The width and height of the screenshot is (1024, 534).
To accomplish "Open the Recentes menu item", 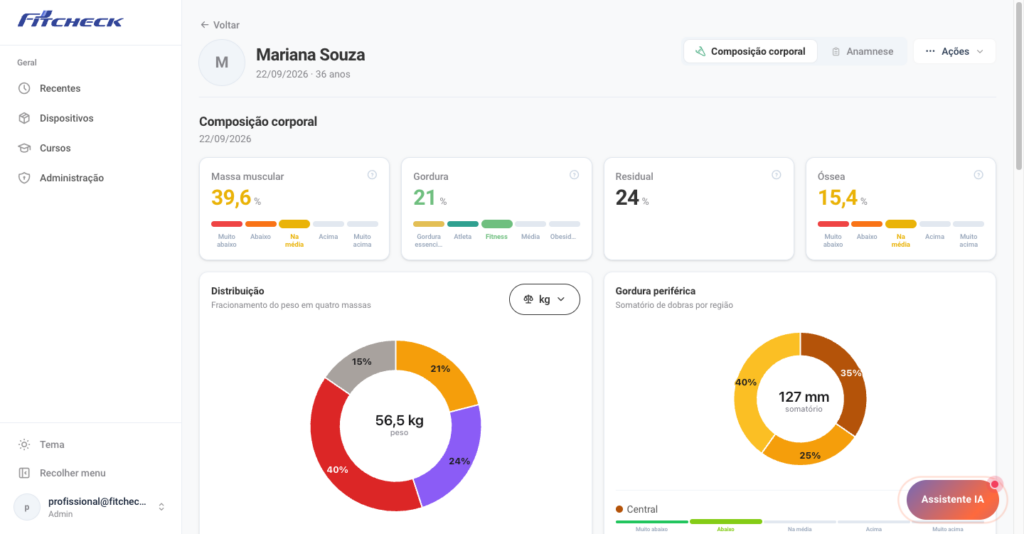I will point(91,88).
